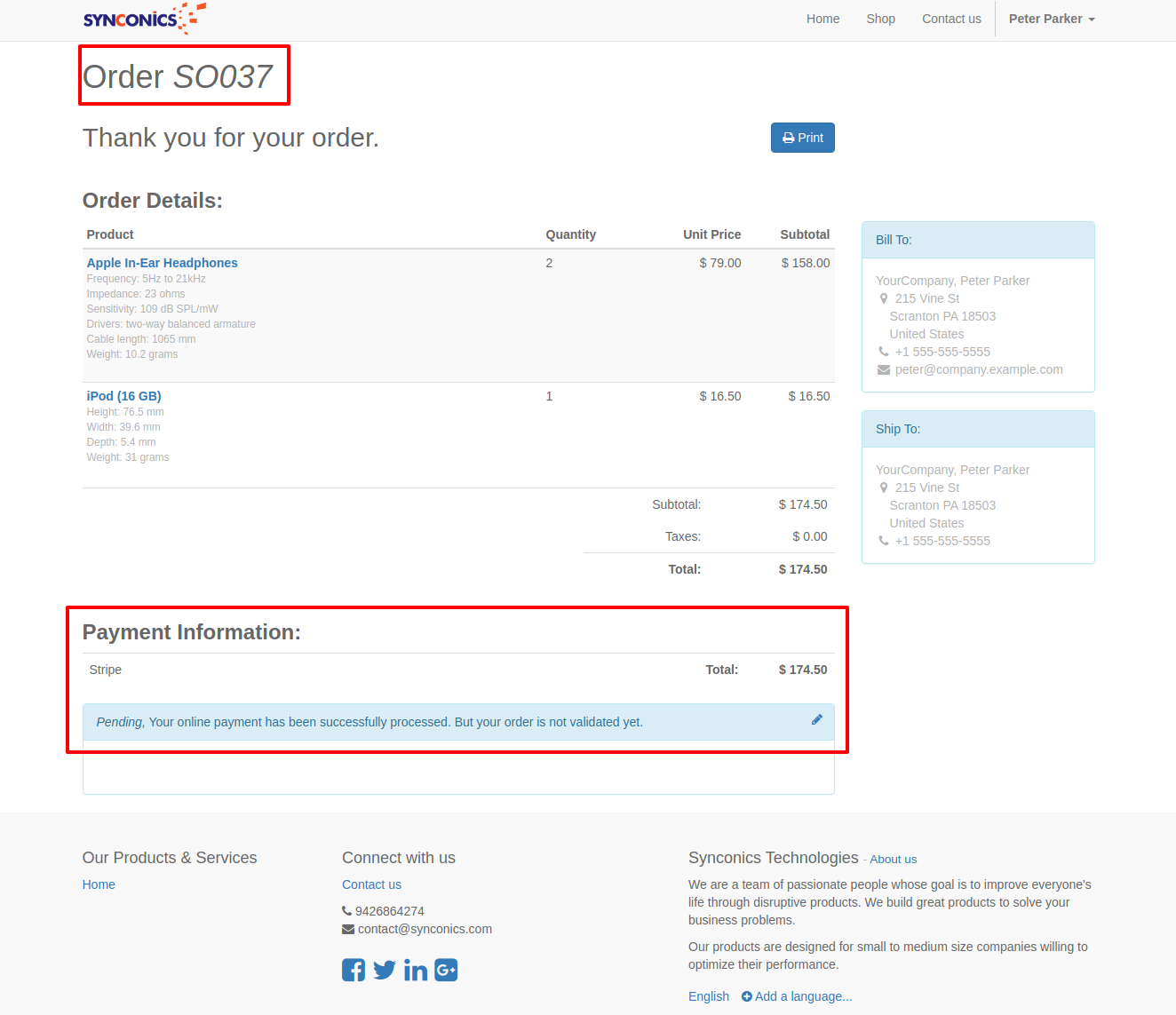Click the Bill To phone icon
The height and width of the screenshot is (1015, 1176).
884,352
